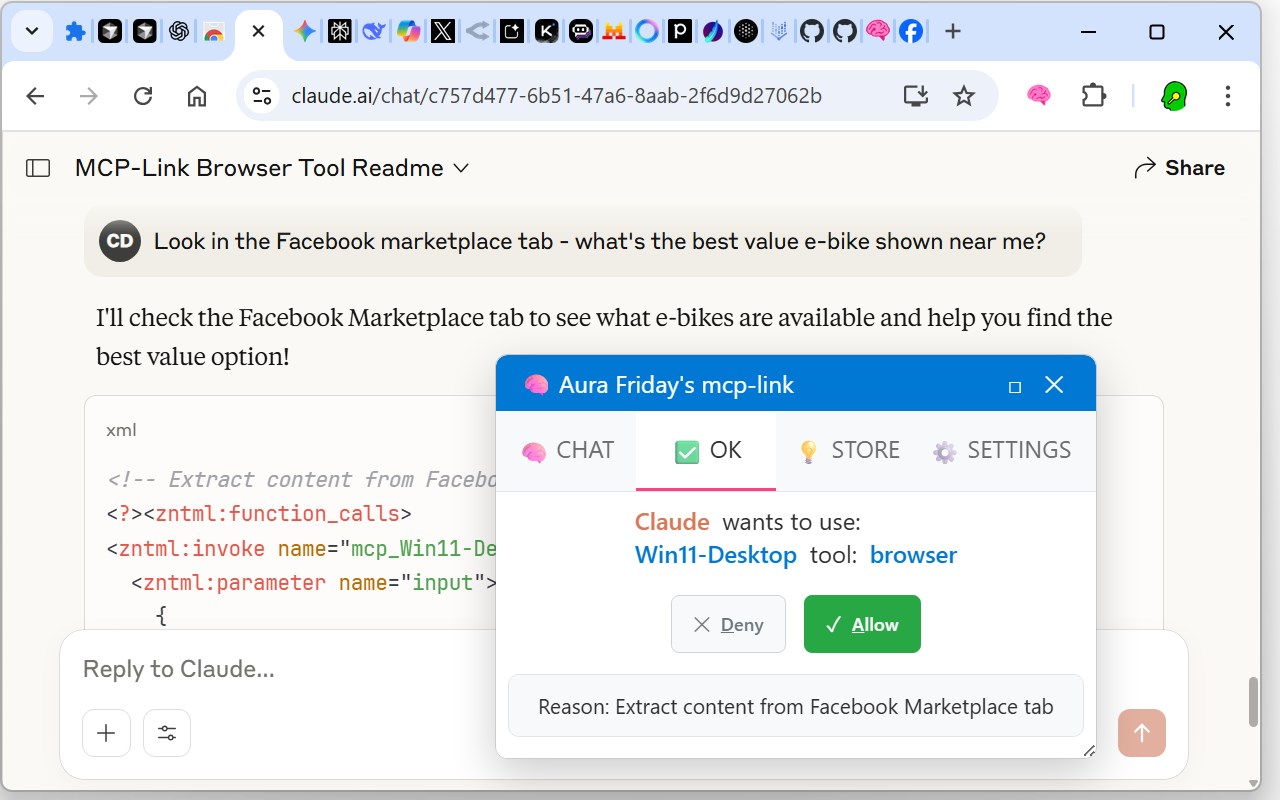Click the Win11-Desktop server link
The height and width of the screenshot is (800, 1280).
(x=716, y=555)
